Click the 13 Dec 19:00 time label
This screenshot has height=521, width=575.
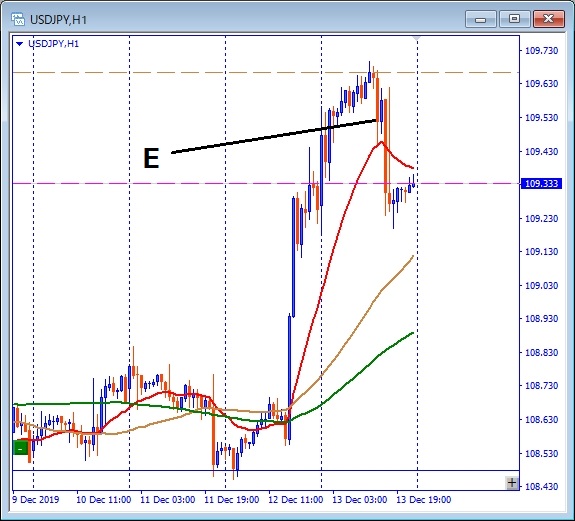tap(424, 500)
